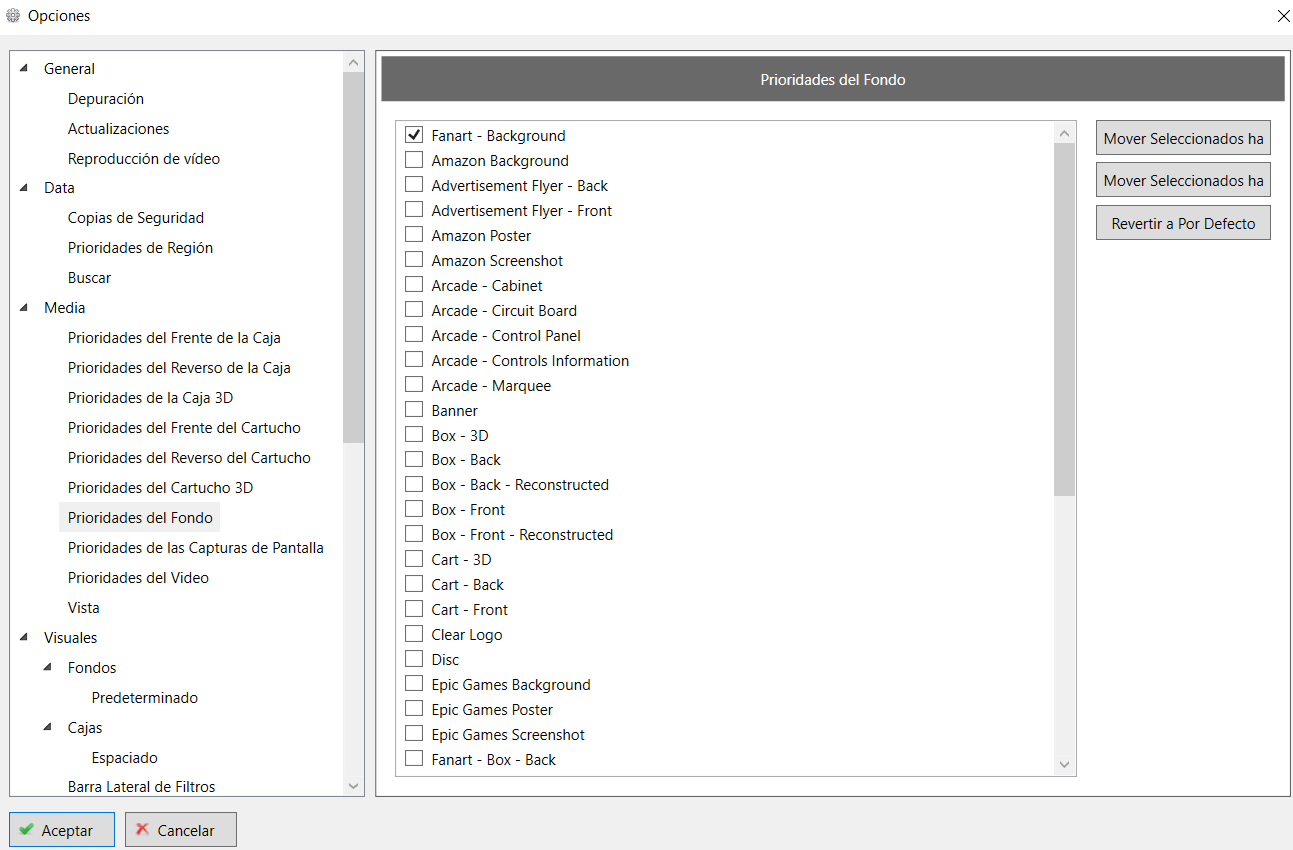Collapse the Cajas tree node
This screenshot has width=1293, height=850.
tap(48, 727)
